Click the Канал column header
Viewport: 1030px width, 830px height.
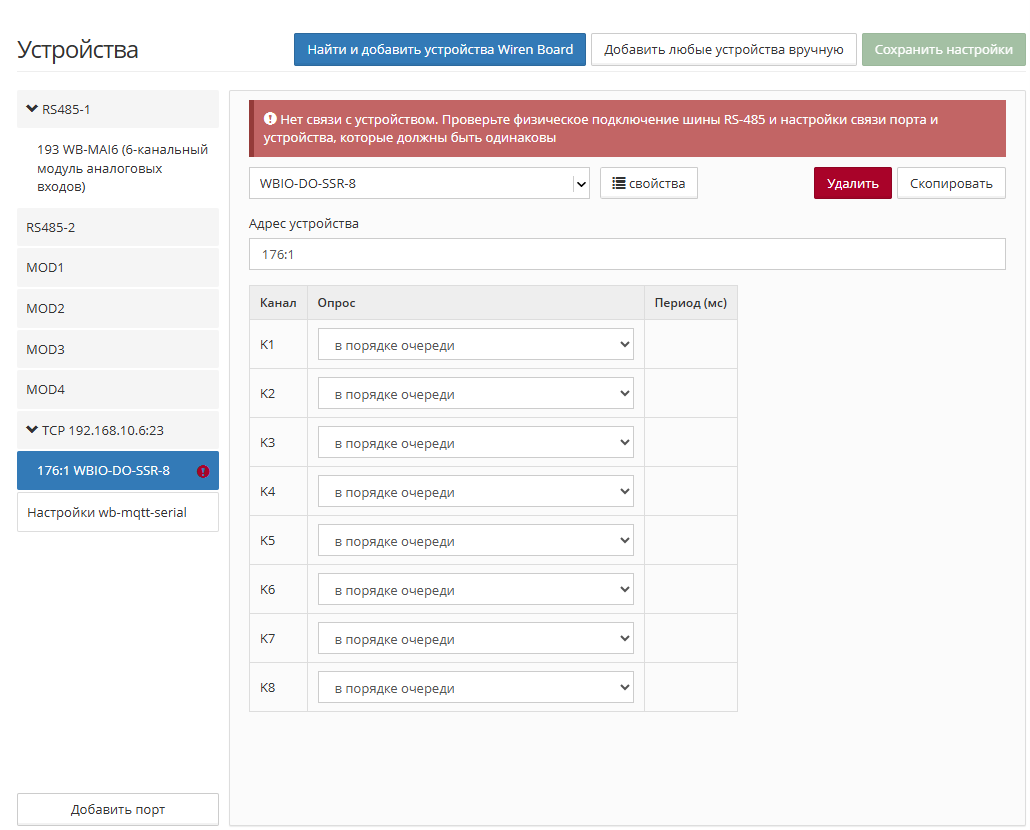pyautogui.click(x=278, y=303)
